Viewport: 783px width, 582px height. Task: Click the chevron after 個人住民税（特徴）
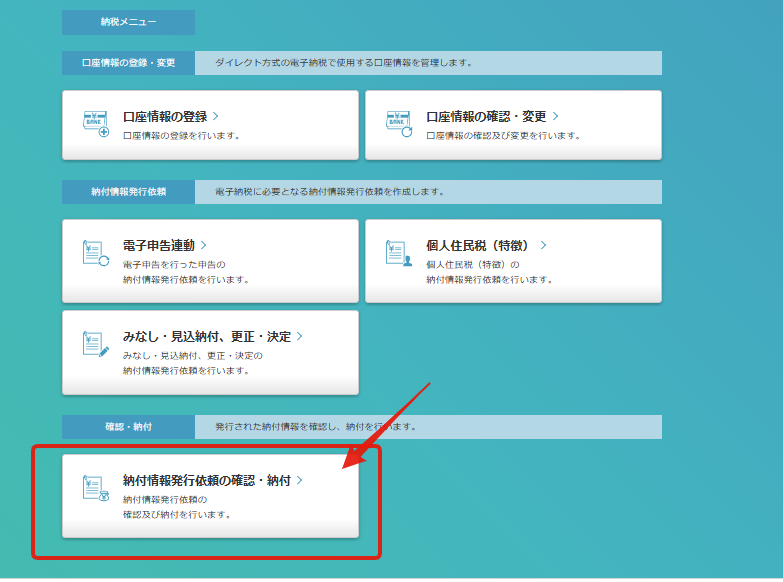point(543,245)
